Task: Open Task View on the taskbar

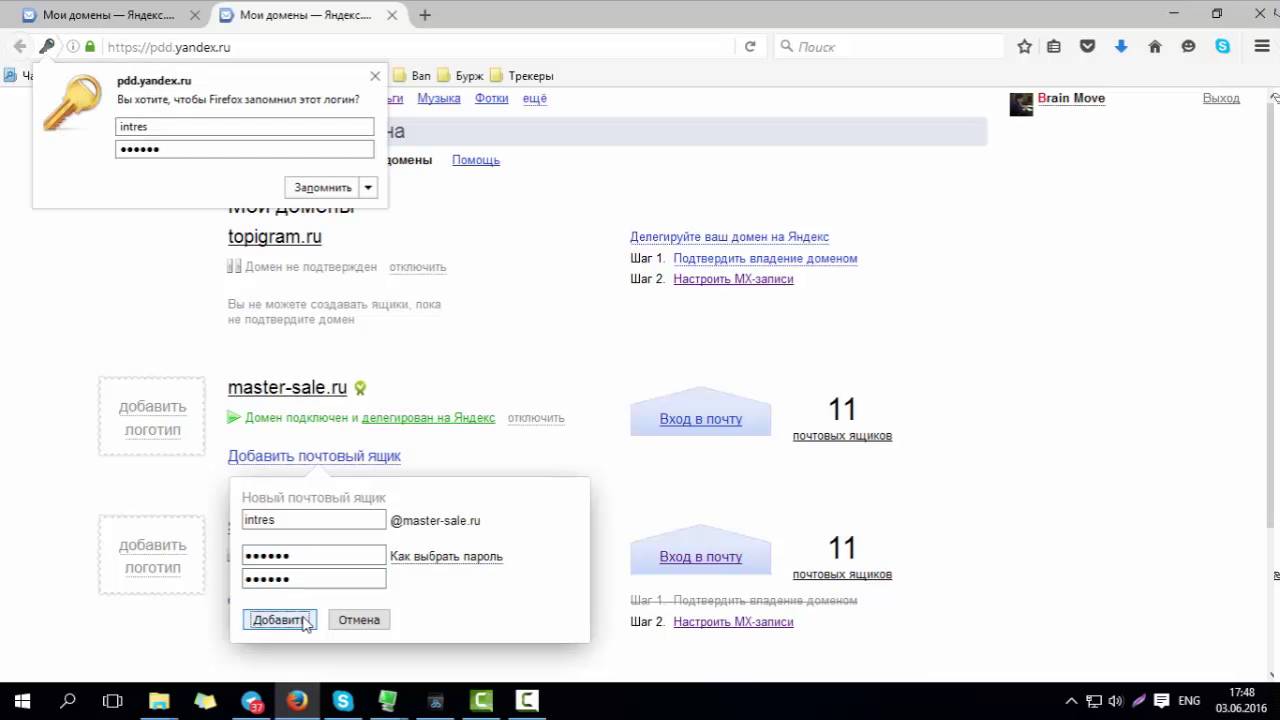Action: pos(113,701)
